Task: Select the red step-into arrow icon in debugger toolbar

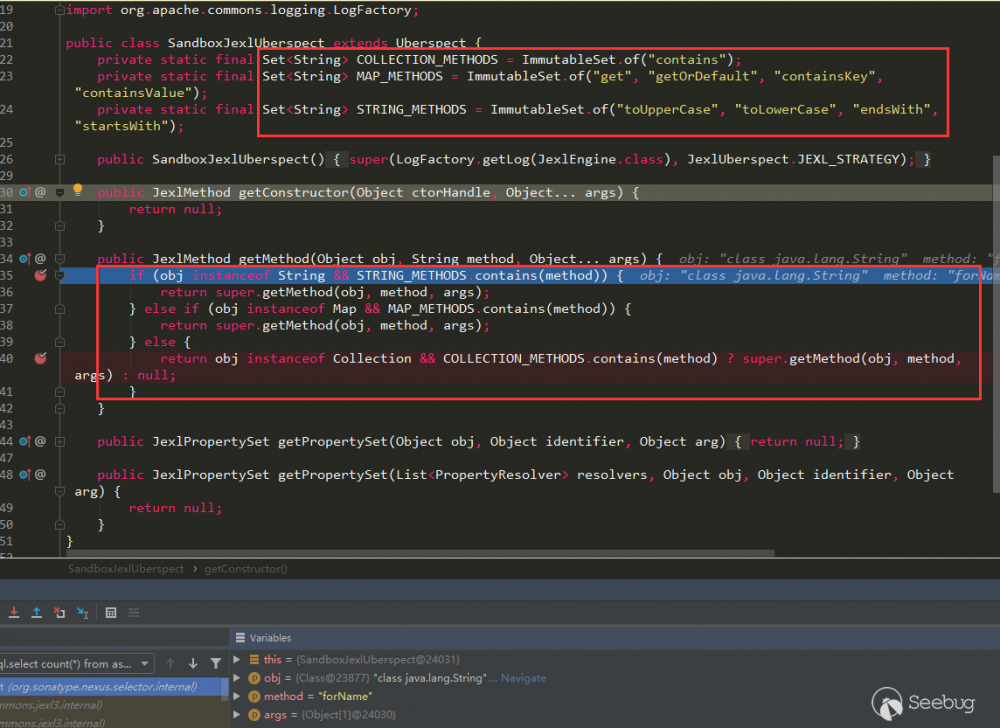Action: point(13,612)
